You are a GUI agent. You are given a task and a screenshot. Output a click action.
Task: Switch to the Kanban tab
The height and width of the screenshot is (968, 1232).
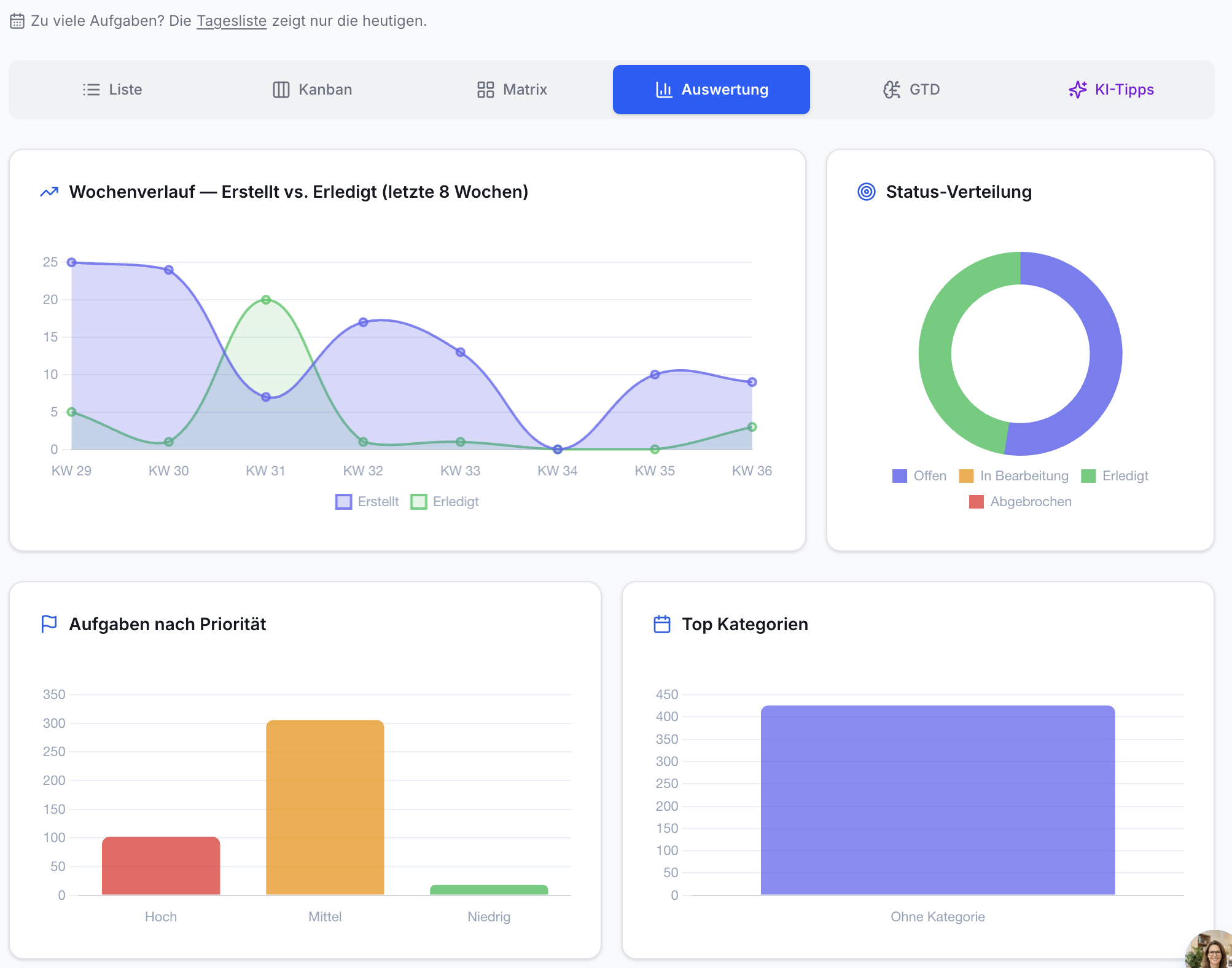pos(312,90)
